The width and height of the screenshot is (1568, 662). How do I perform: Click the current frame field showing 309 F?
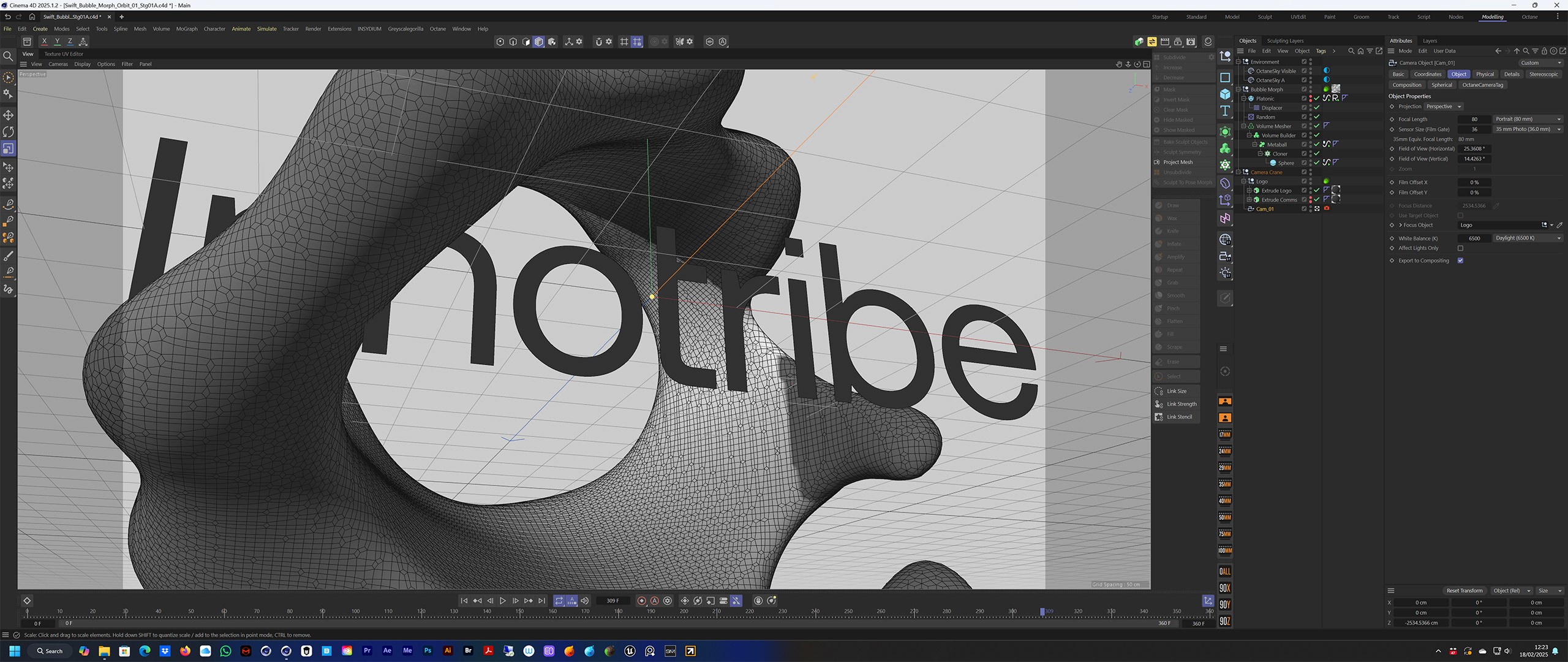612,601
